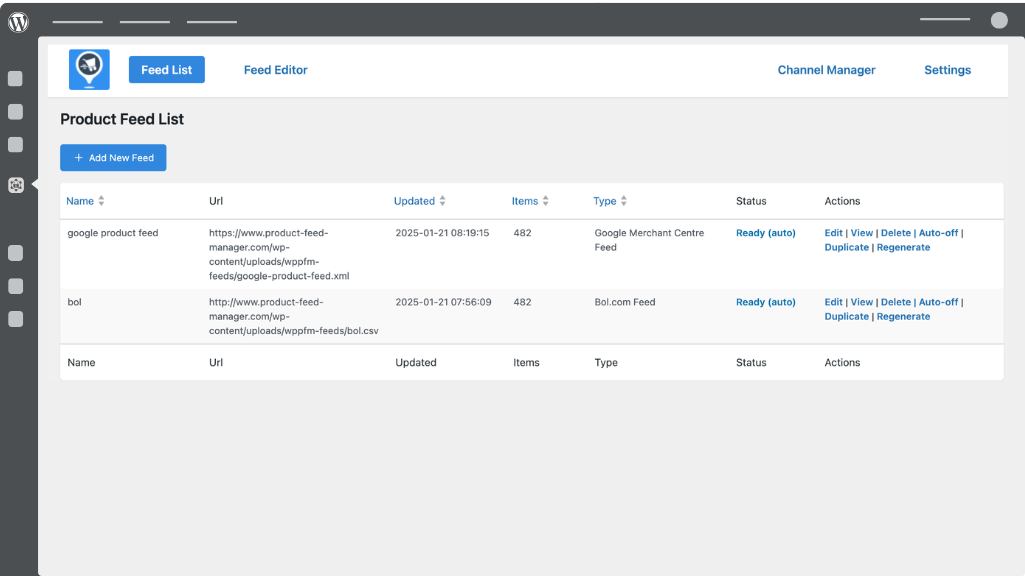Delete the google product feed
This screenshot has width=1025, height=576.
pyautogui.click(x=895, y=233)
